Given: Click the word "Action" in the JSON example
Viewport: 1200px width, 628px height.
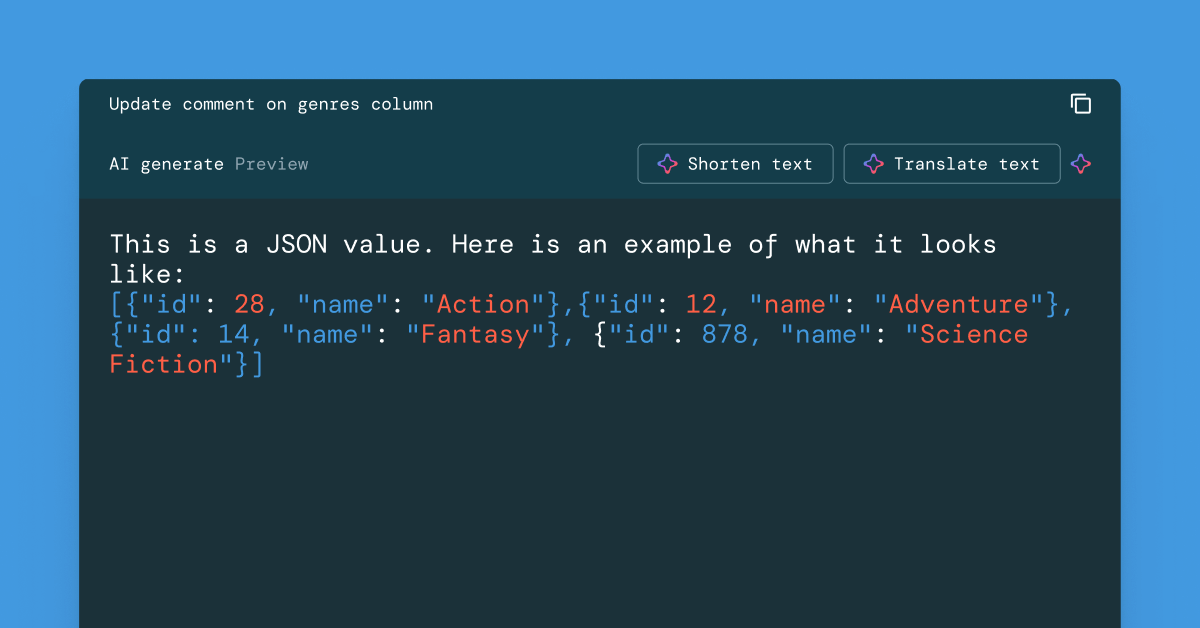Looking at the screenshot, I should (483, 304).
